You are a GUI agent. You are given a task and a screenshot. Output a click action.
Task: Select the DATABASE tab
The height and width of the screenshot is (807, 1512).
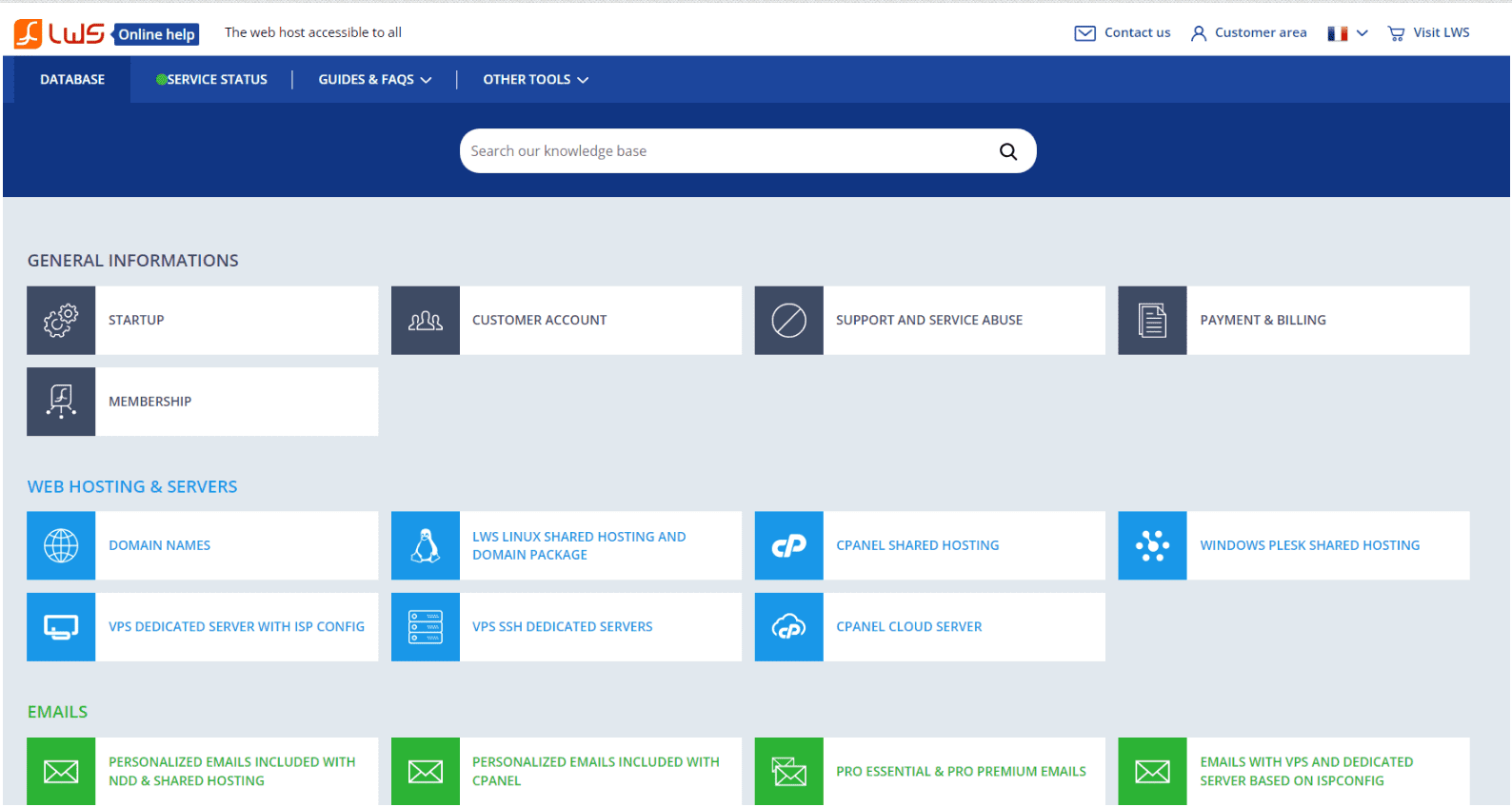tap(72, 80)
